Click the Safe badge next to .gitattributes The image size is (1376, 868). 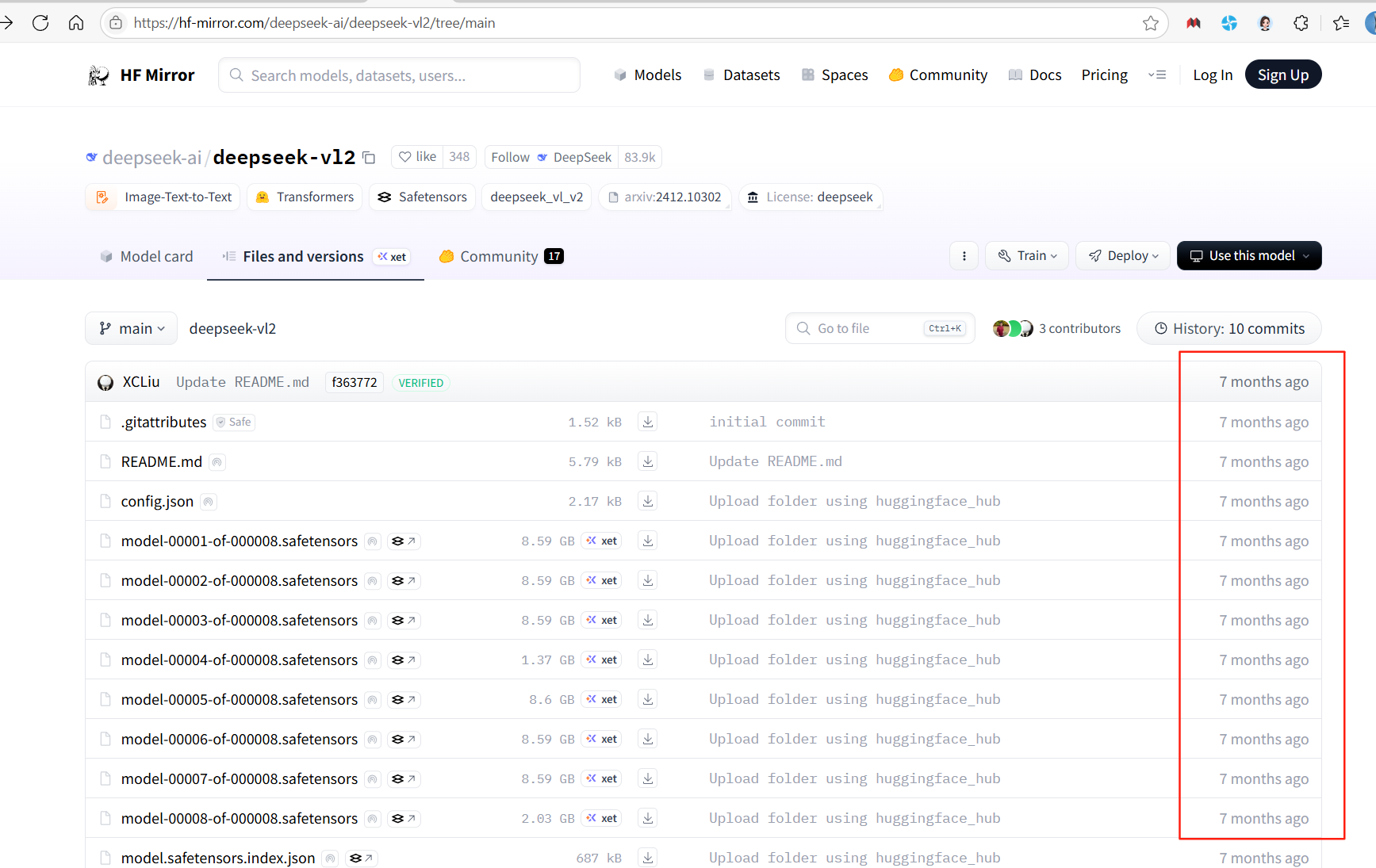tap(234, 423)
